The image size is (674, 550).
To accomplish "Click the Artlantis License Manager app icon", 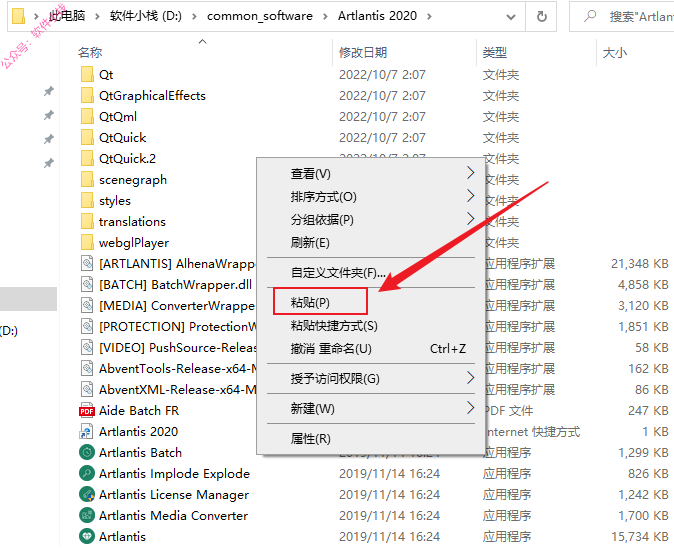I will point(87,495).
